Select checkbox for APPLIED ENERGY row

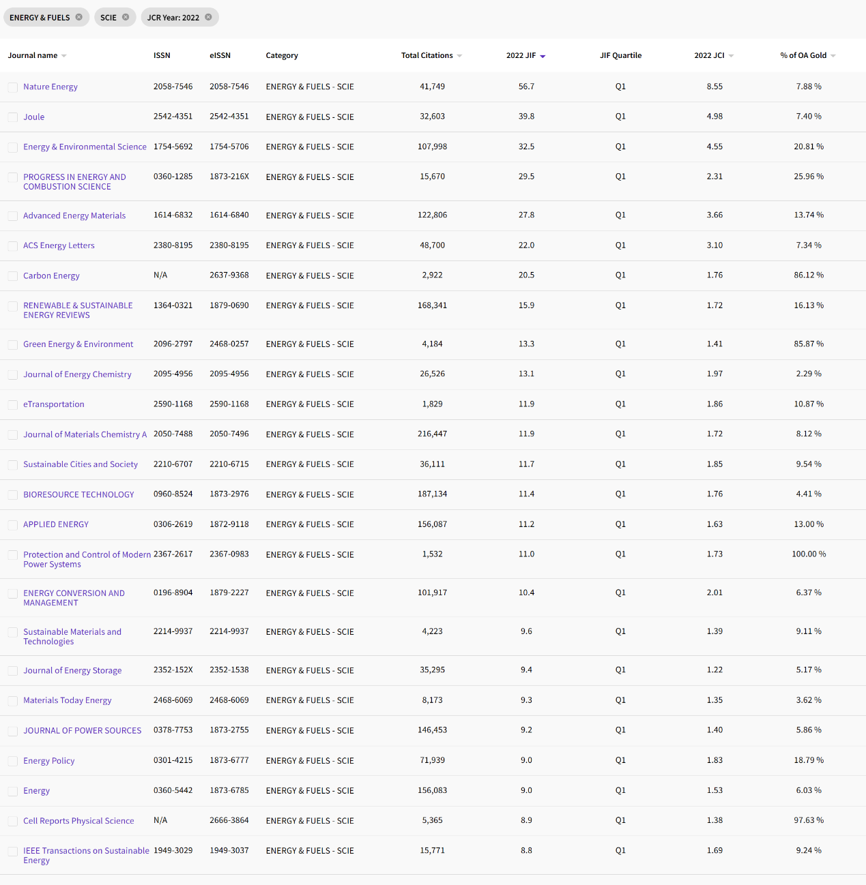[13, 525]
